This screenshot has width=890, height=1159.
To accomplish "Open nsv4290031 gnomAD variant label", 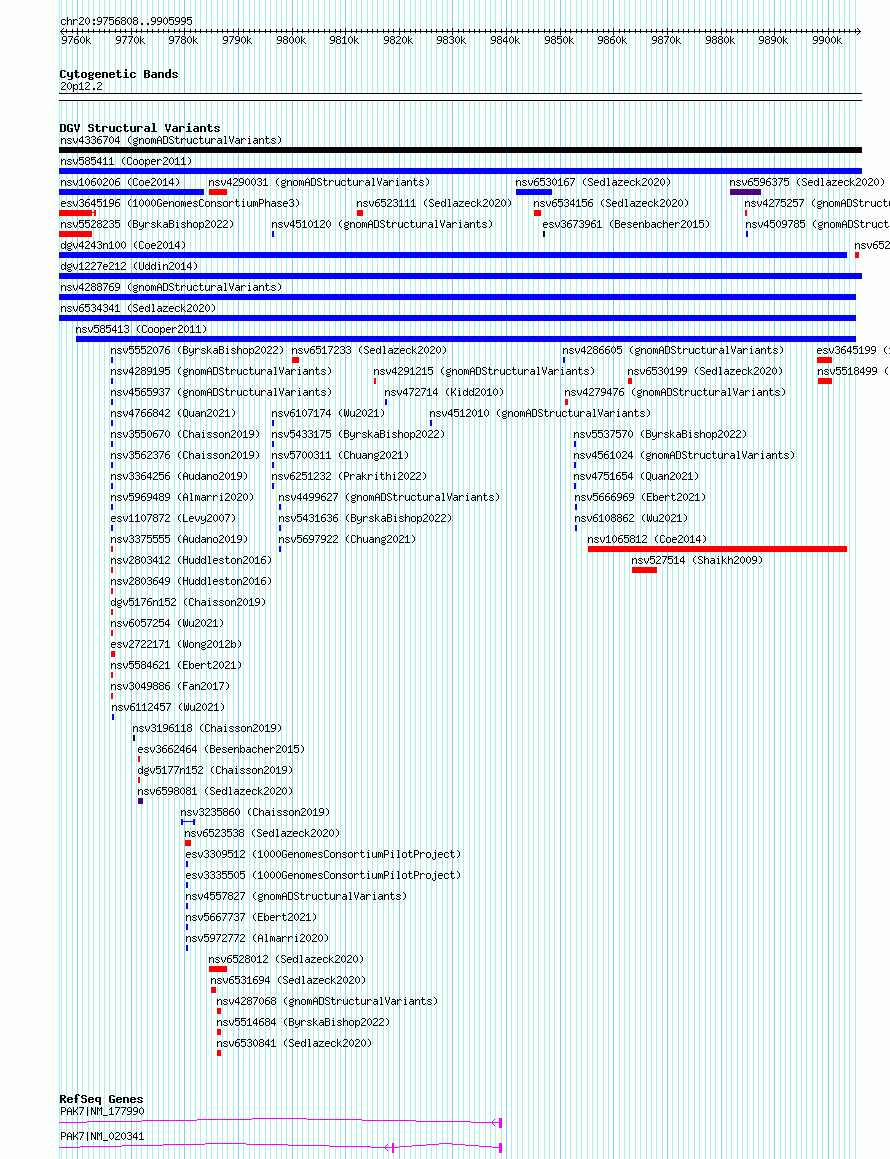I will pos(319,182).
